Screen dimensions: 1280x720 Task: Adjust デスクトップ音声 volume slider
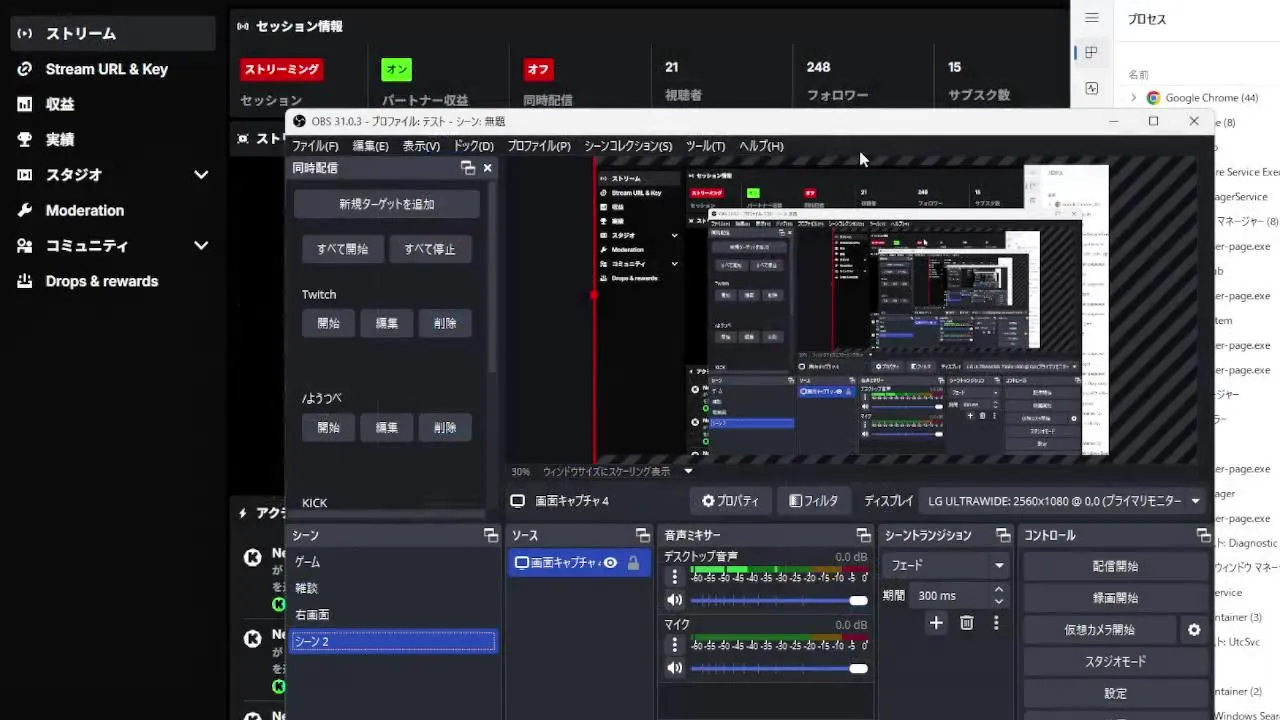(x=779, y=601)
